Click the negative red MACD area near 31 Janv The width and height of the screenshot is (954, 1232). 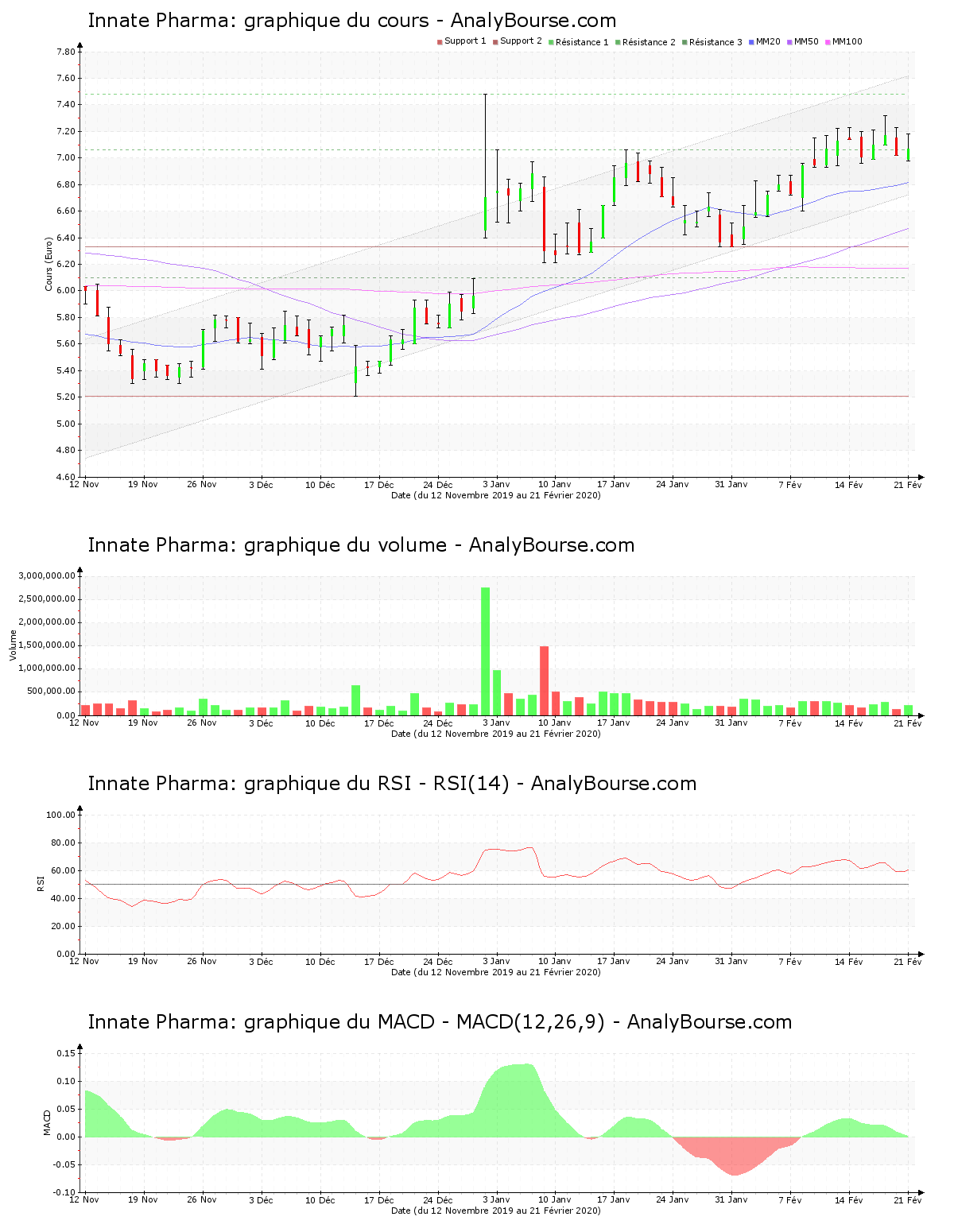click(x=733, y=1156)
